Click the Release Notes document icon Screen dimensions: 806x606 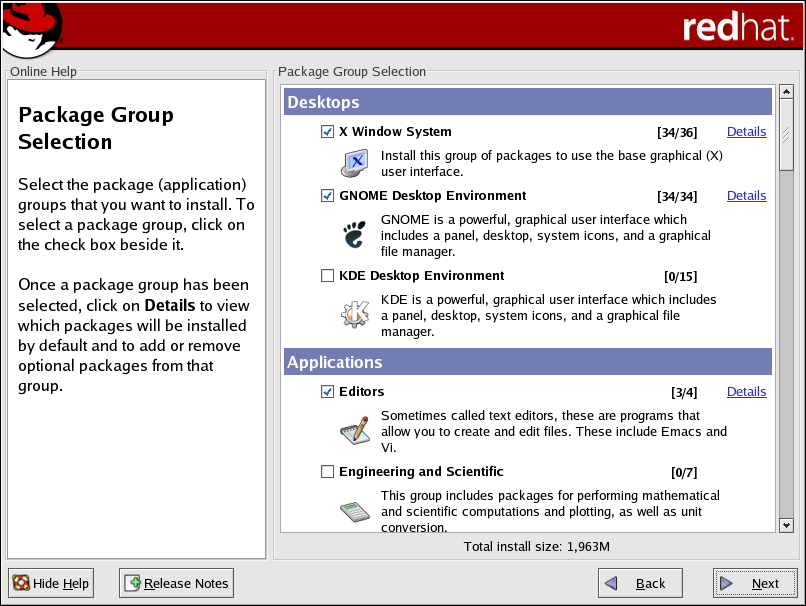(132, 583)
